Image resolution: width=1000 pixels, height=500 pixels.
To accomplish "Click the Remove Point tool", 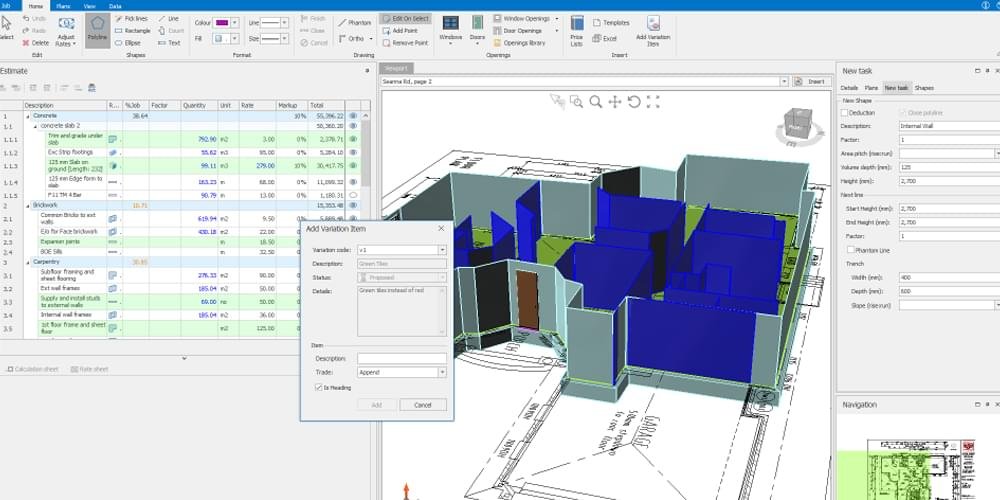I will click(x=406, y=43).
